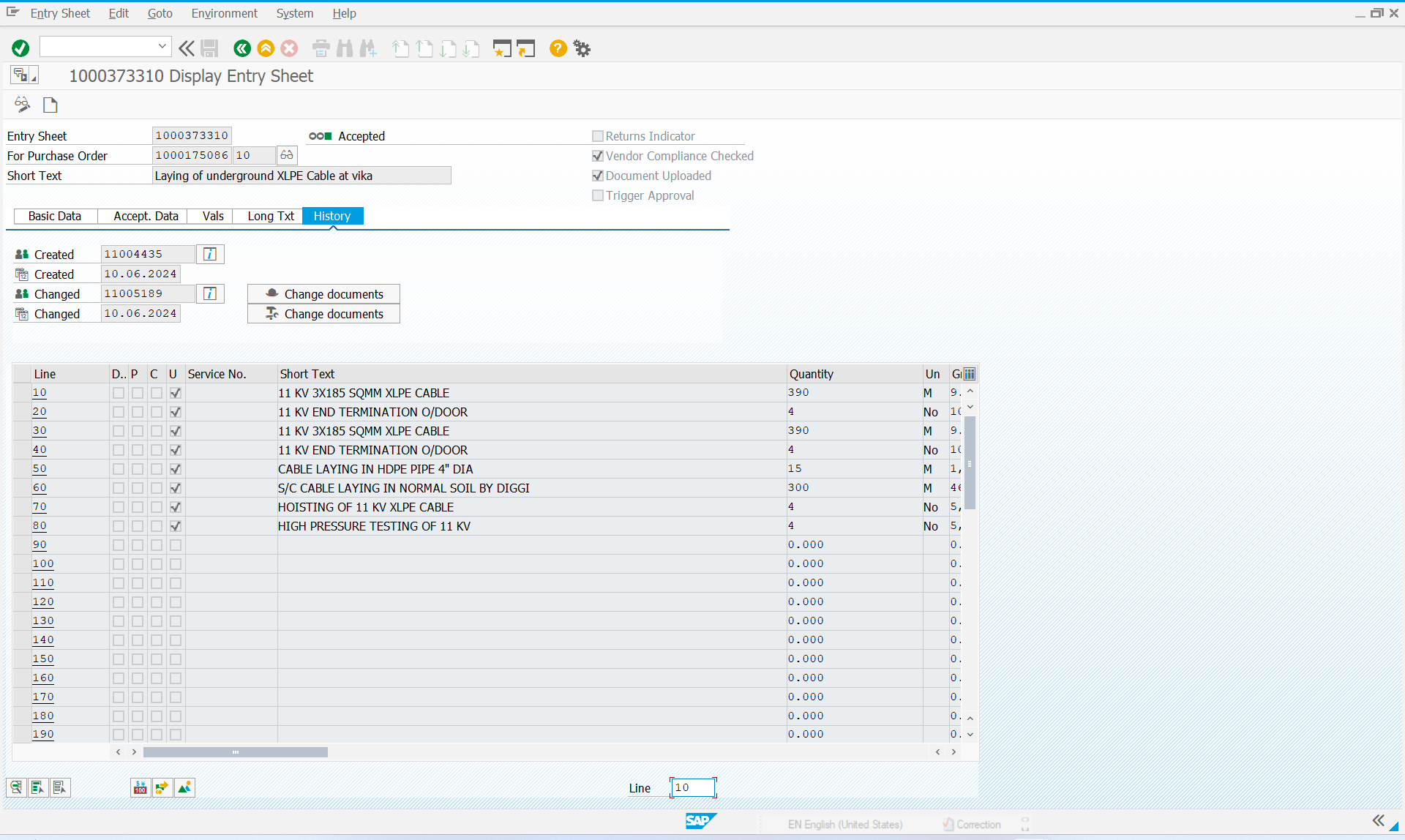1405x840 pixels.
Task: Click the yellow Exit arrow icon
Action: pyautogui.click(x=266, y=48)
